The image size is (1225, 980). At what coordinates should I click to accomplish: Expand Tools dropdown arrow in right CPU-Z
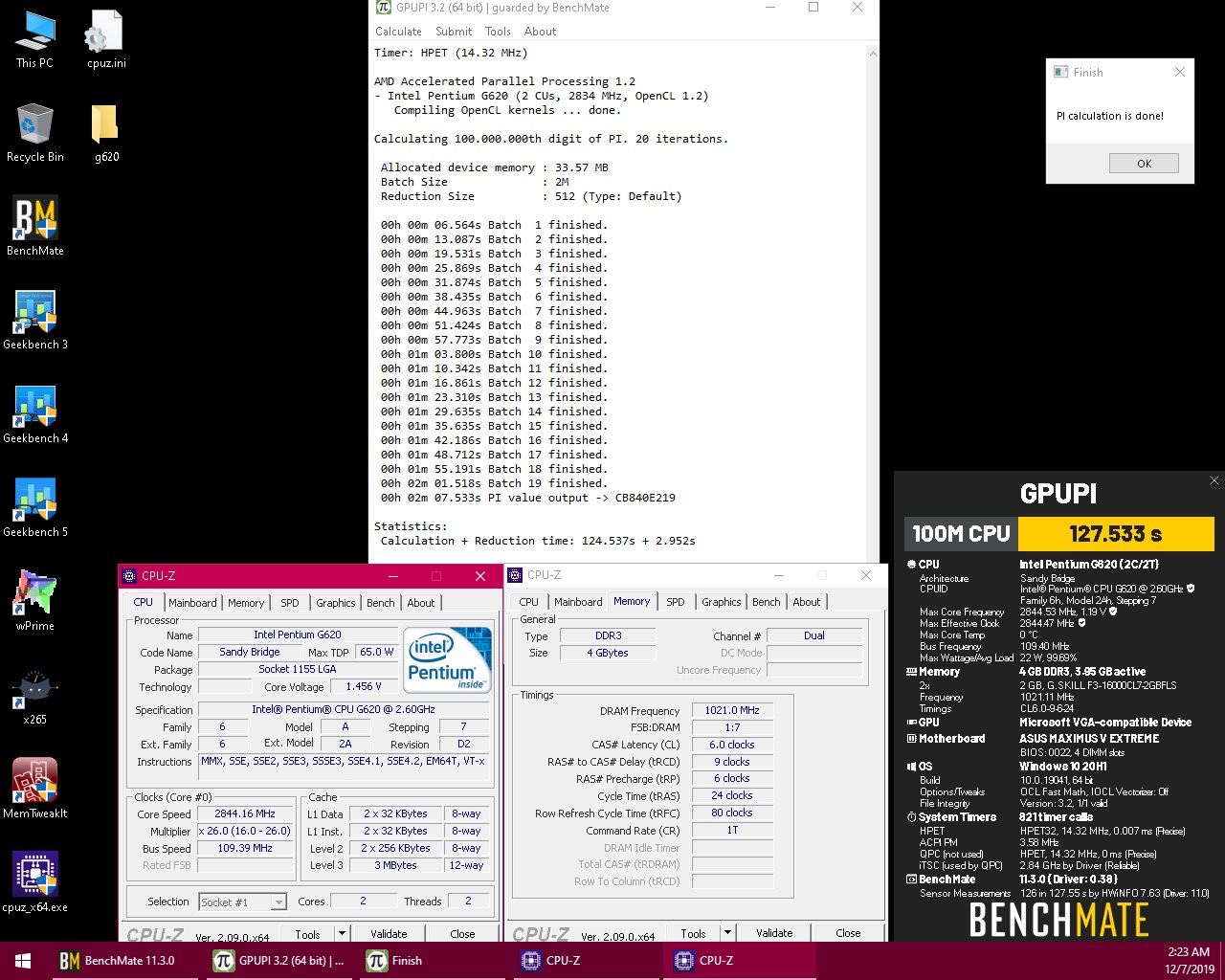tap(727, 932)
